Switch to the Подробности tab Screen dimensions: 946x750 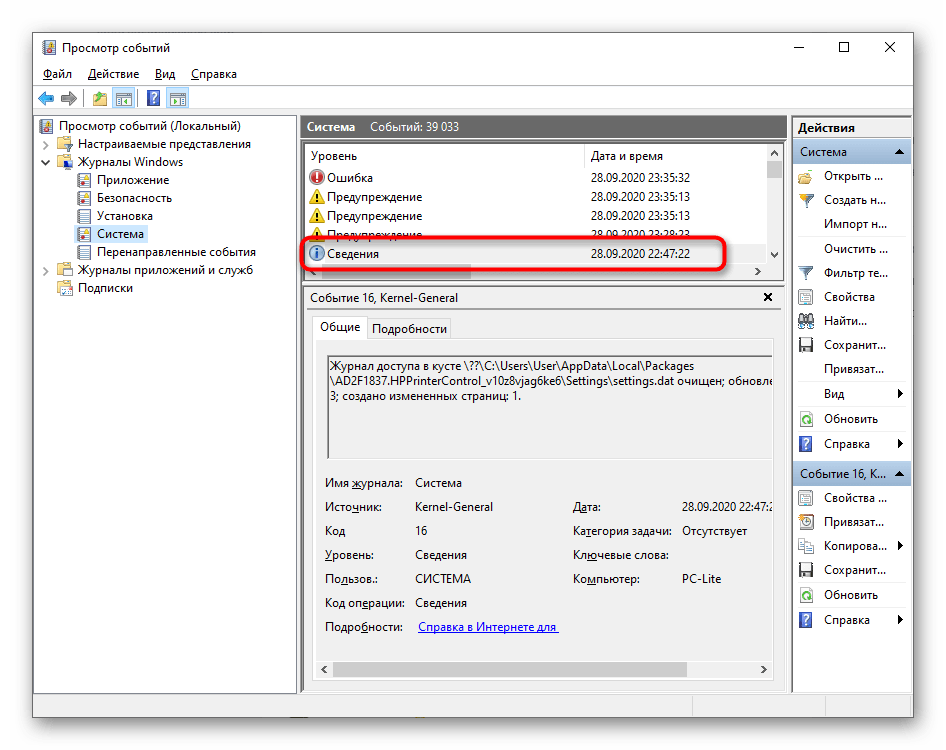click(x=410, y=328)
